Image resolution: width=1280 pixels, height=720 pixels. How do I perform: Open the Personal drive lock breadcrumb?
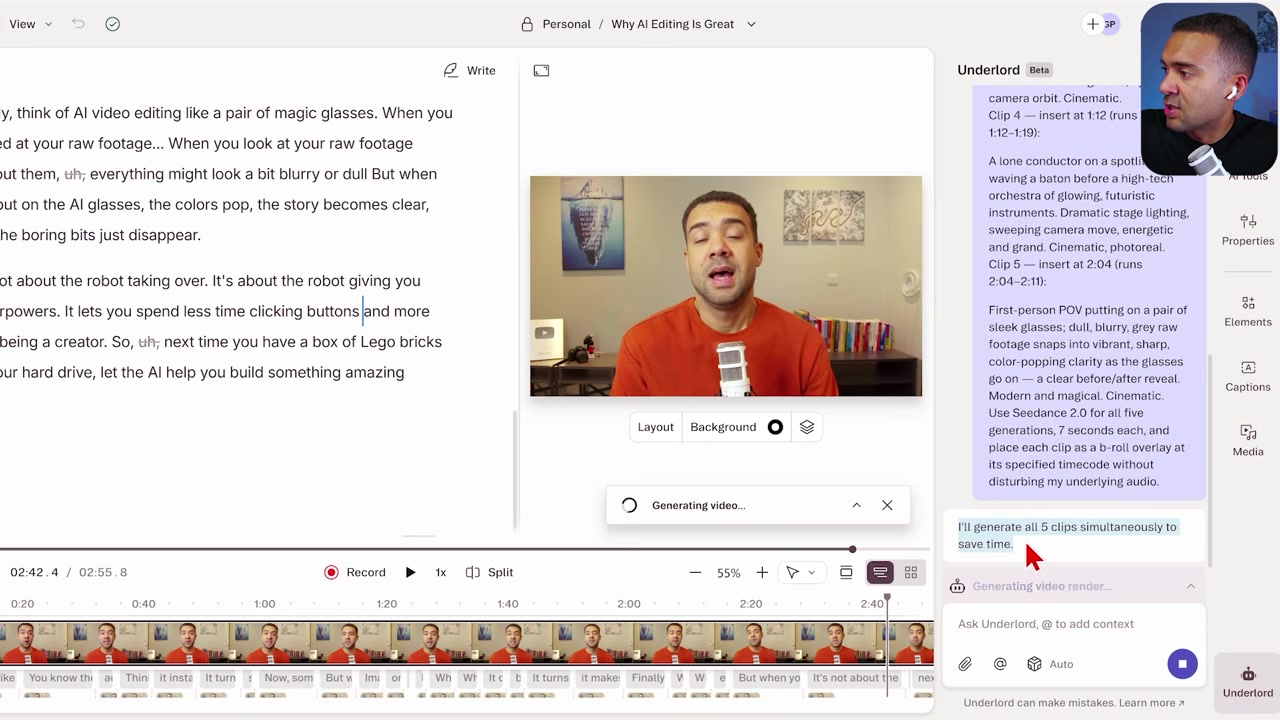[556, 24]
